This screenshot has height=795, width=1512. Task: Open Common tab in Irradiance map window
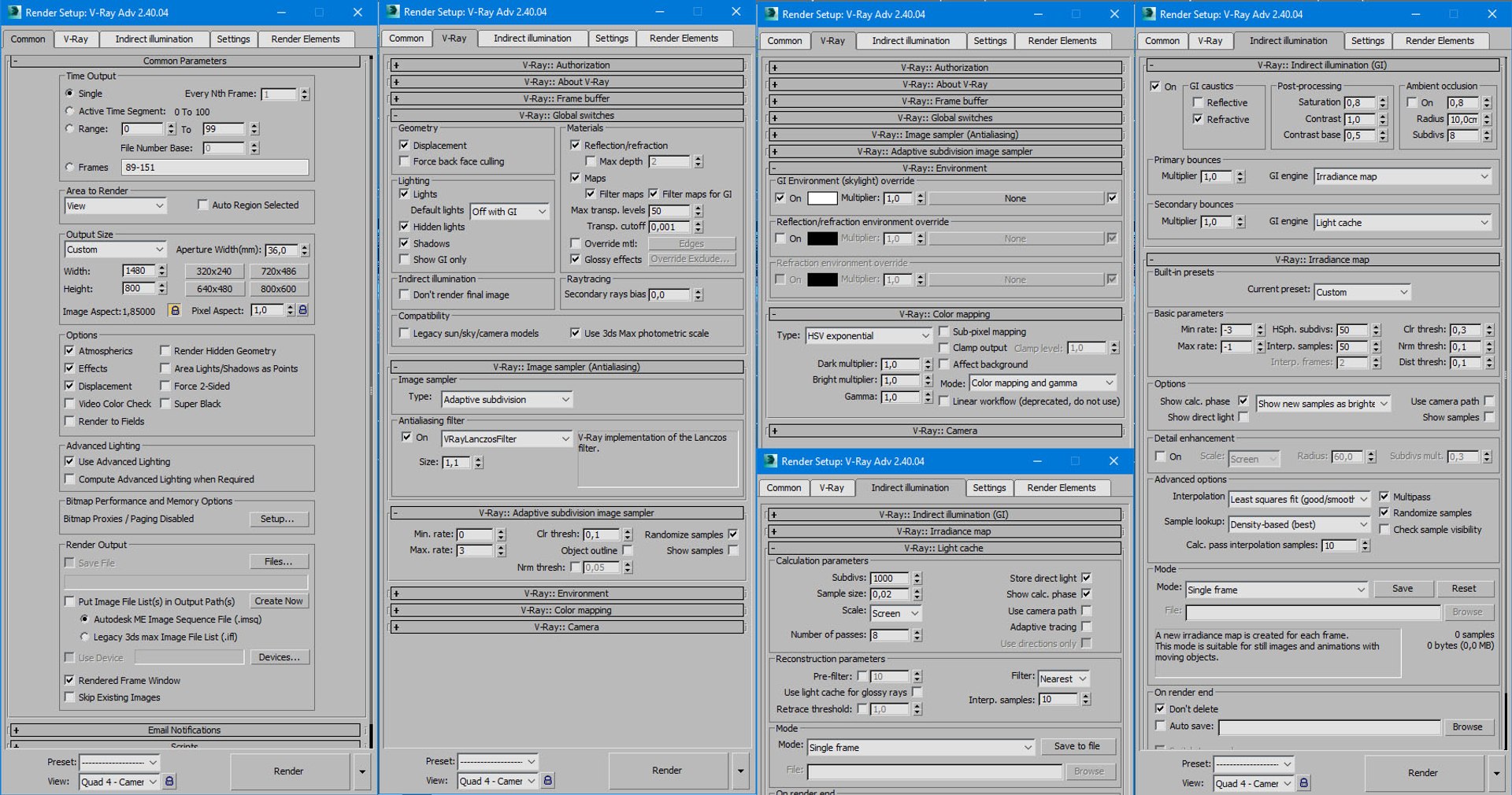(x=1162, y=41)
